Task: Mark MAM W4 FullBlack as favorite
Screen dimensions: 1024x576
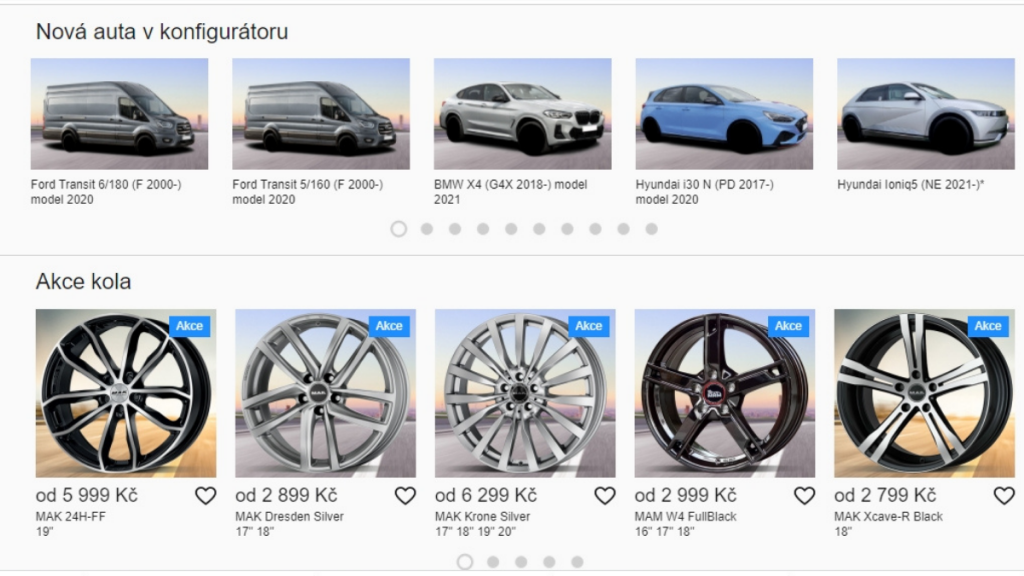Action: coord(805,496)
